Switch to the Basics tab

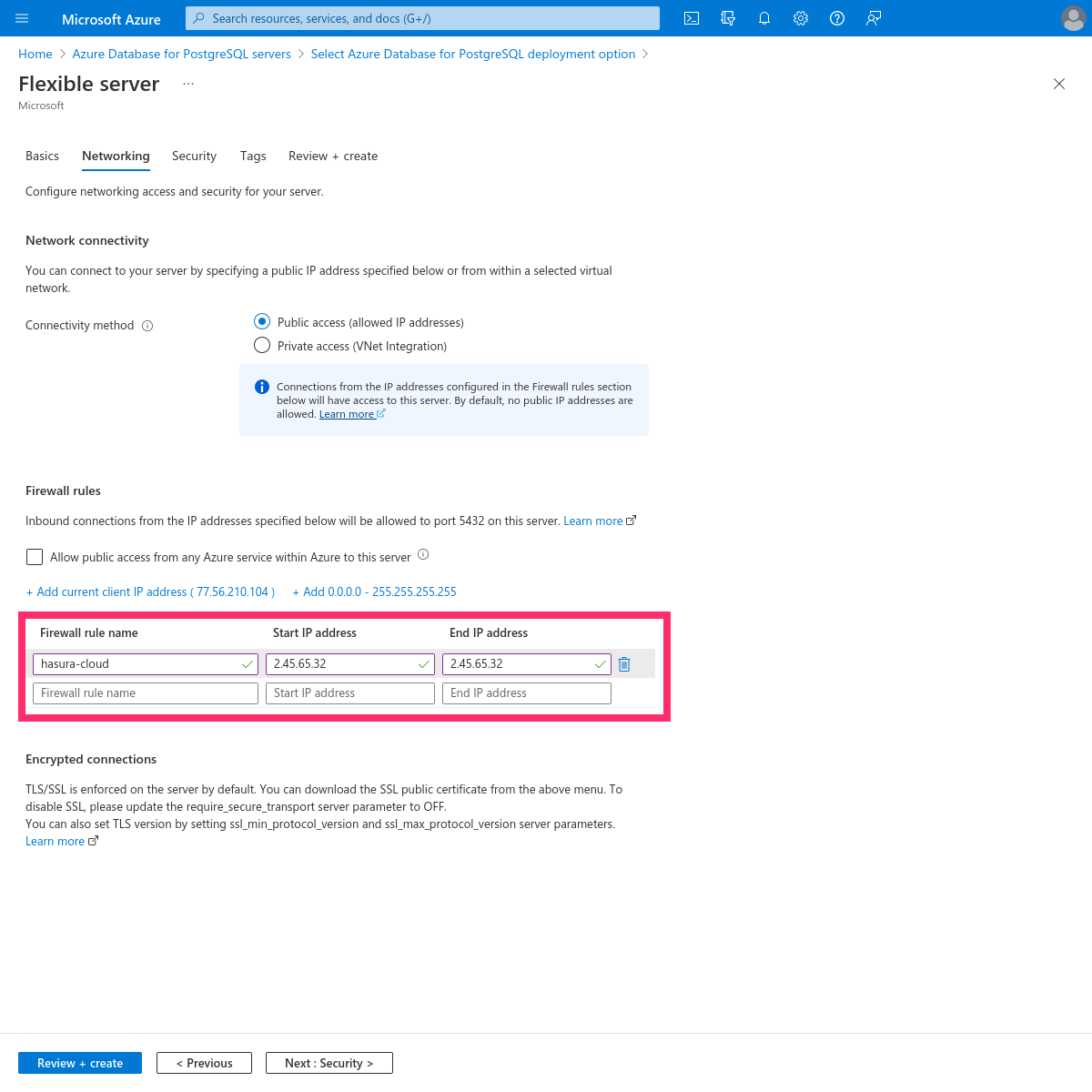(x=42, y=156)
